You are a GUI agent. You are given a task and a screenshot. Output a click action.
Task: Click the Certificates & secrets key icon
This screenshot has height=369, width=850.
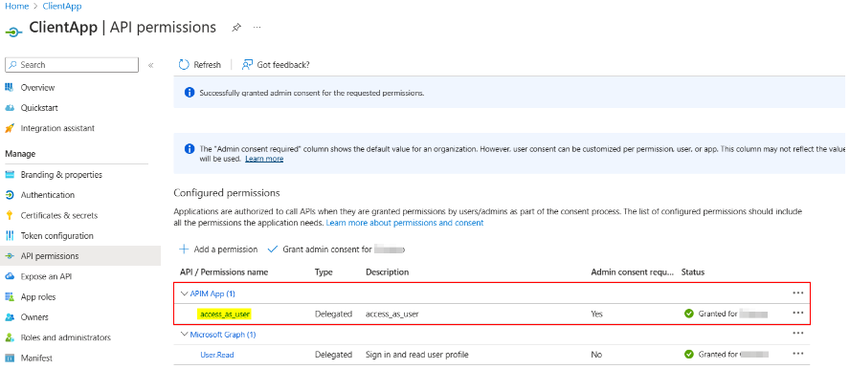point(9,215)
